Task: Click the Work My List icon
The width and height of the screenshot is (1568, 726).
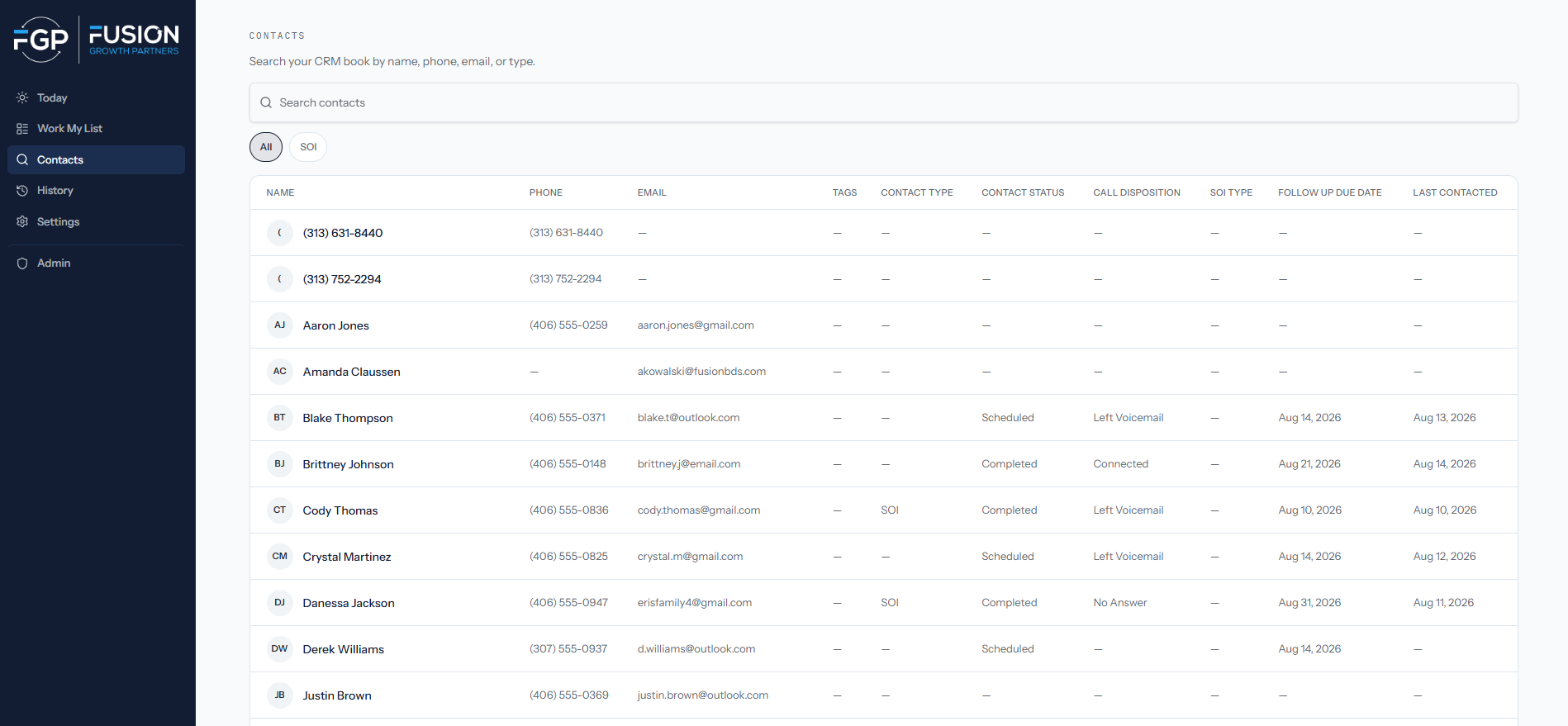Action: [22, 129]
